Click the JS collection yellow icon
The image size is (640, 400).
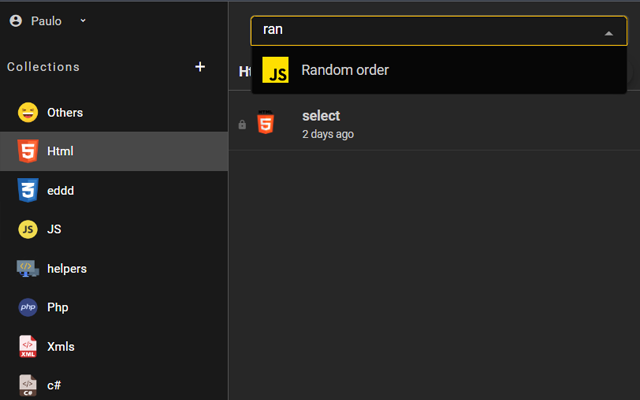[28, 229]
